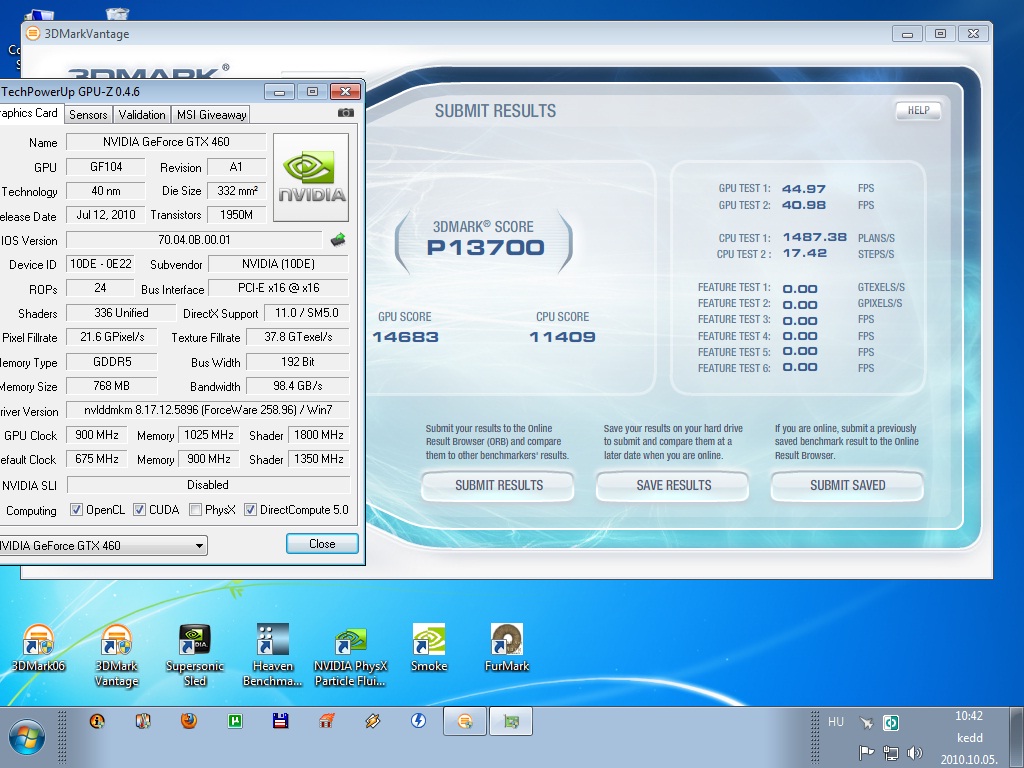Click the HELP button in 3DMark

[x=918, y=110]
